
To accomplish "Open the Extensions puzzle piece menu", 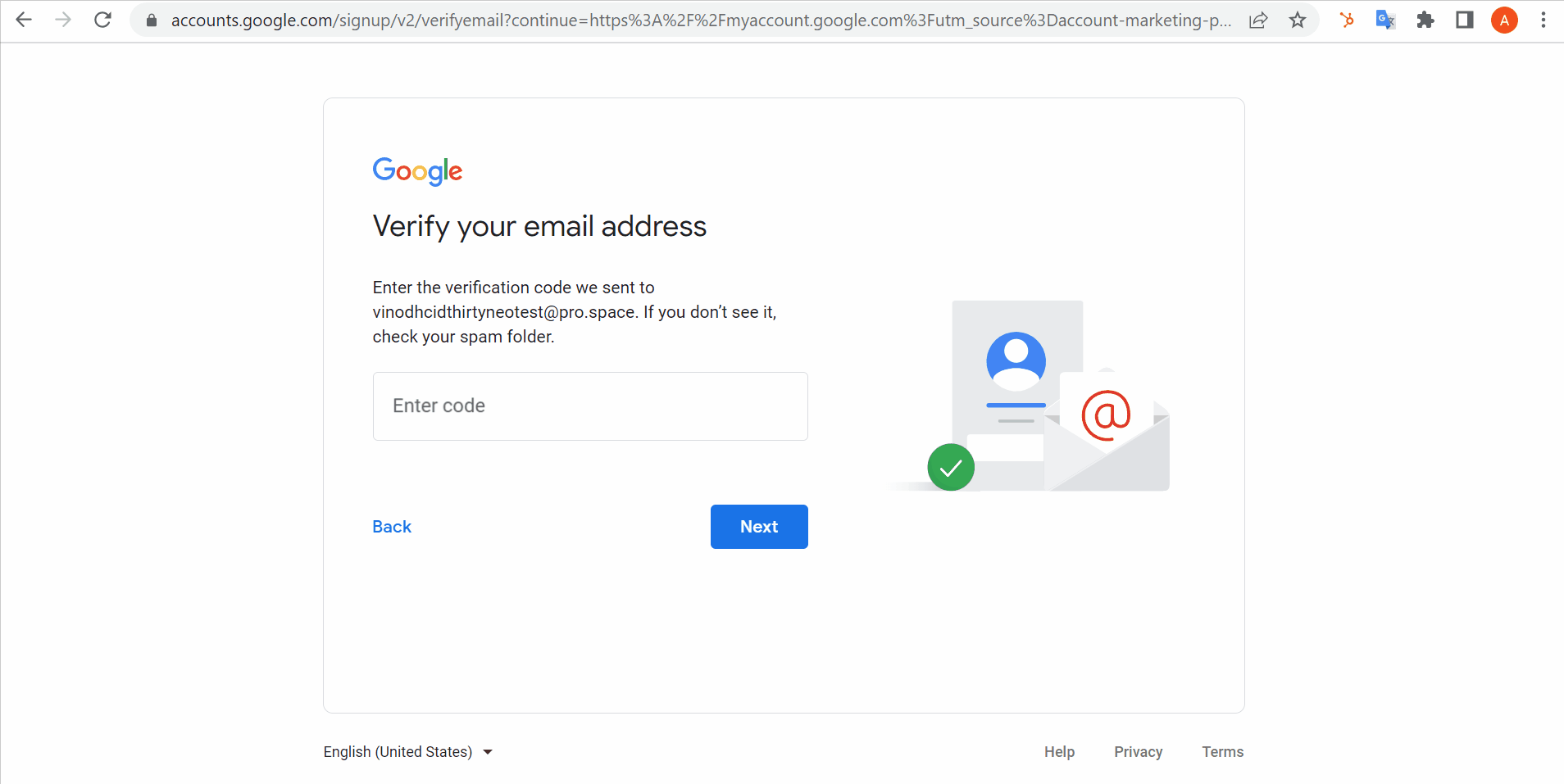I will pyautogui.click(x=1425, y=20).
